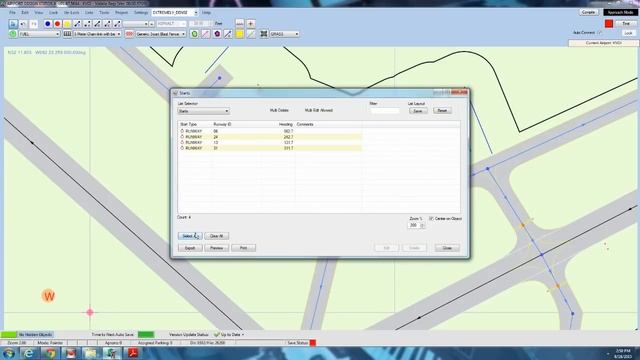Choose the red circle toolbar icon

point(58,24)
